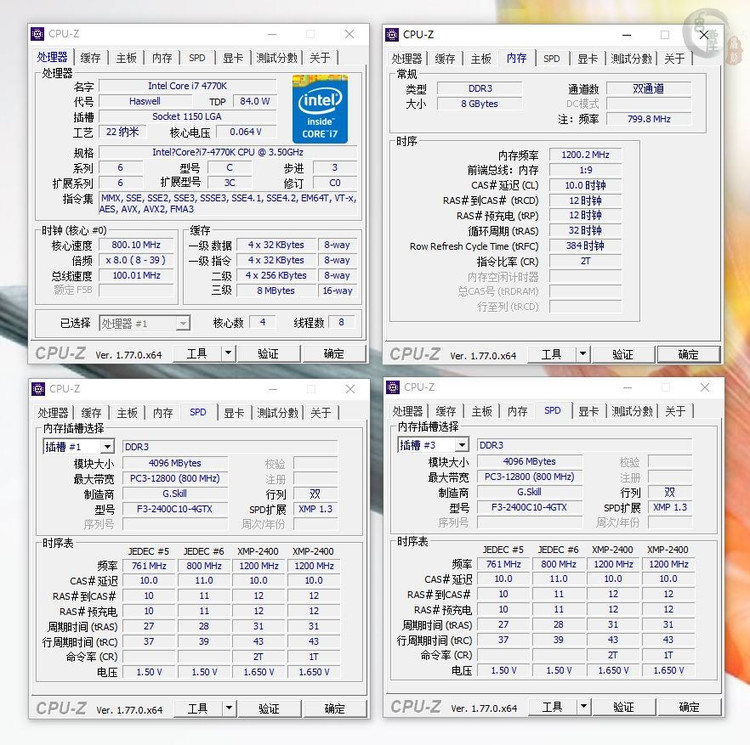This screenshot has height=745, width=750.
Task: Click 工具 button in top-right memory window
Action: click(551, 354)
